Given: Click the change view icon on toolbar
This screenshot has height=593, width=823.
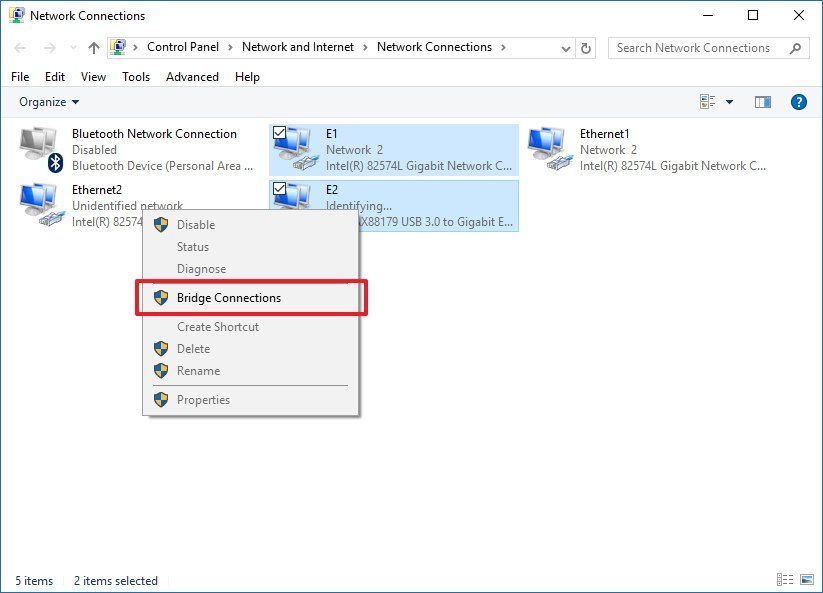Looking at the screenshot, I should click(707, 101).
